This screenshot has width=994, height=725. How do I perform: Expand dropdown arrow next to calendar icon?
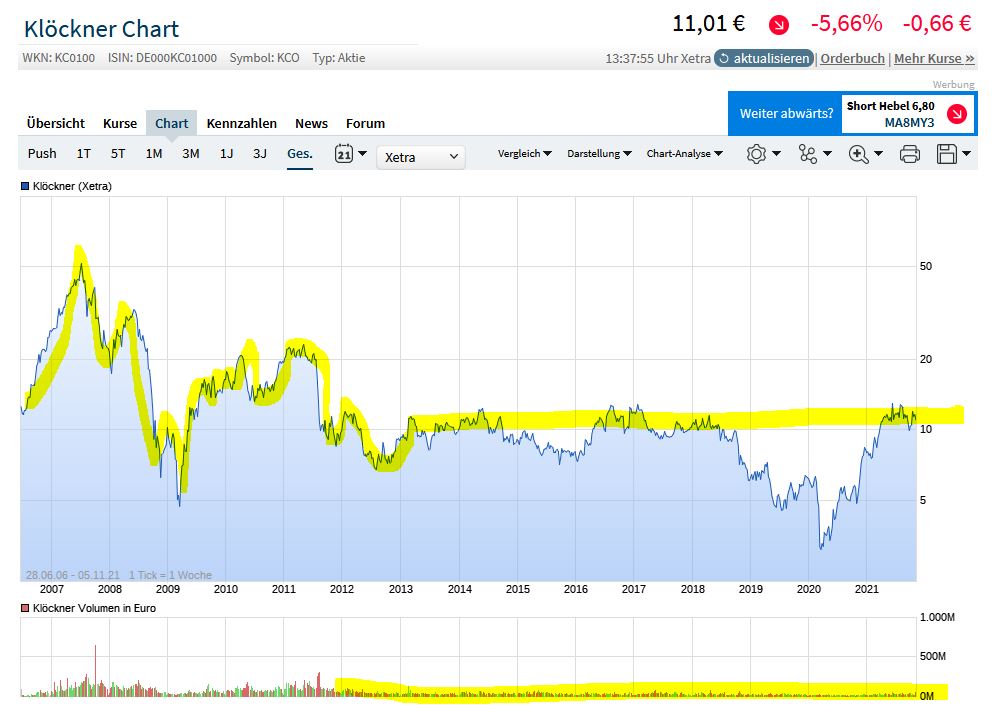click(x=363, y=153)
